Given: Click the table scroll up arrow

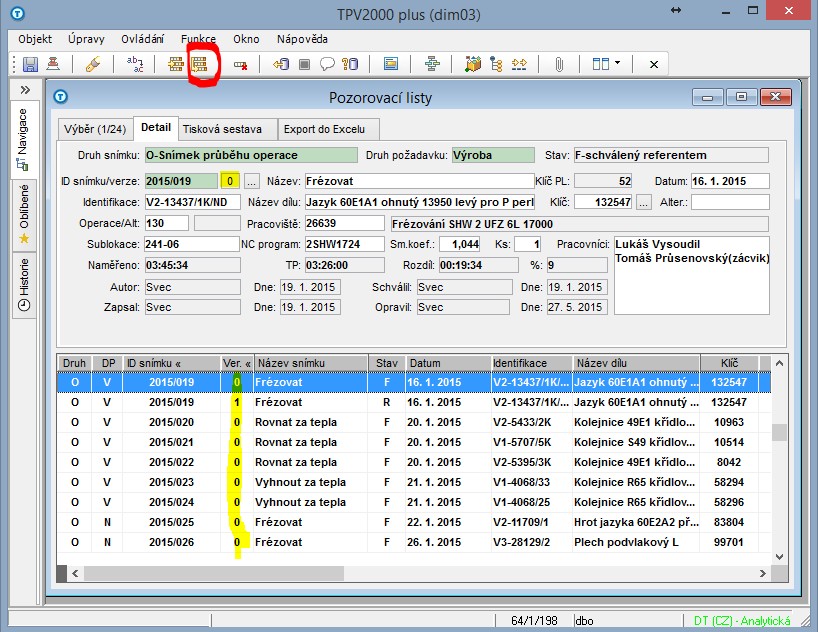Looking at the screenshot, I should pyautogui.click(x=779, y=363).
